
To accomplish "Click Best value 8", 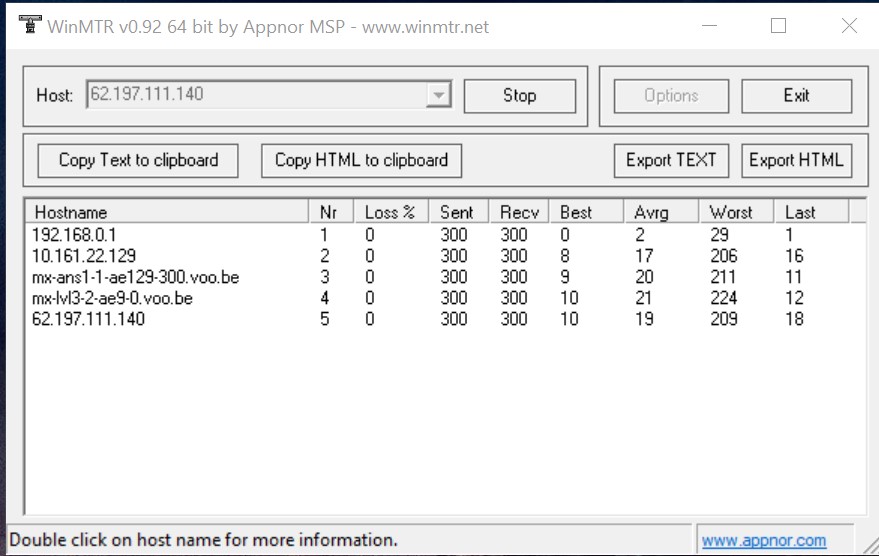I will pos(565,256).
